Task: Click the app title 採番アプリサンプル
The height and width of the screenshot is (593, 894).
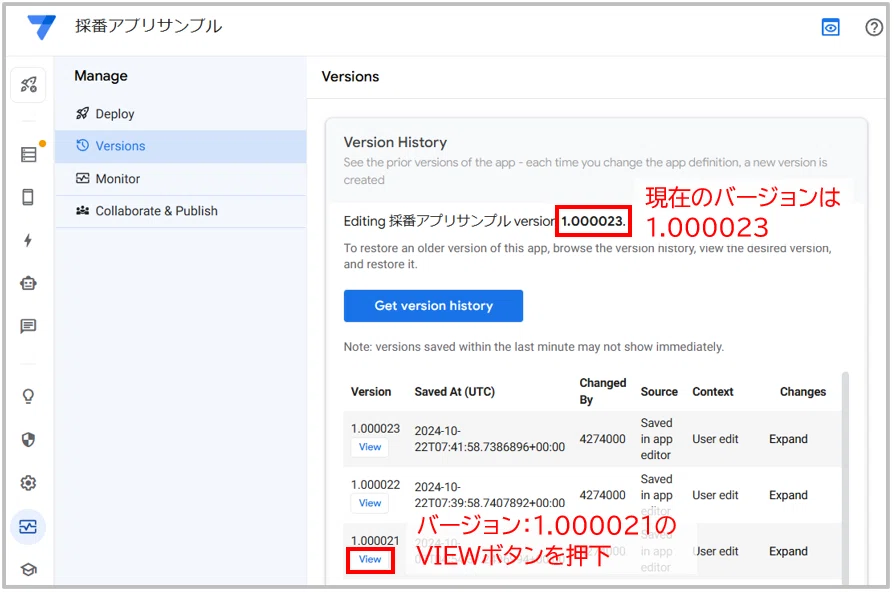Action: coord(148,26)
